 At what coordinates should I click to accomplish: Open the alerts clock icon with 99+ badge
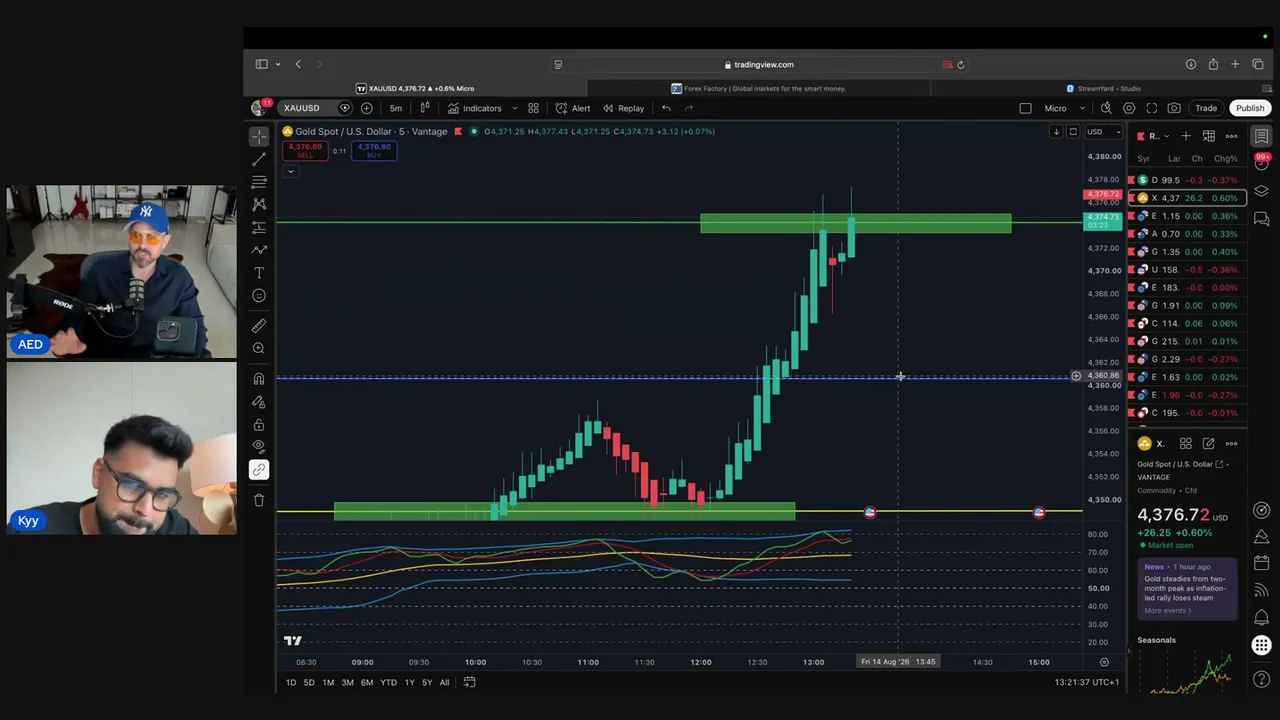(1262, 163)
